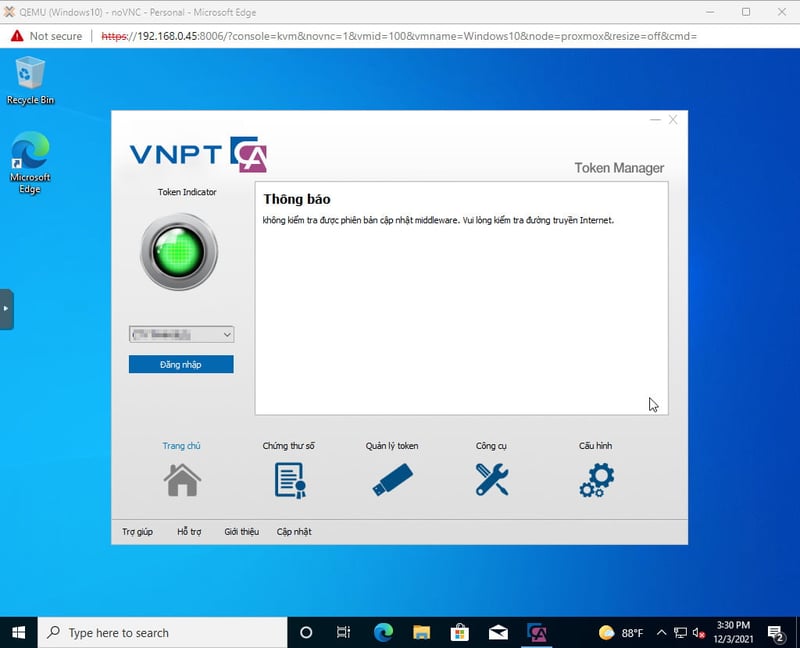Open Chứng thư số certificate icon
Screen dimensions: 800x648
click(289, 480)
